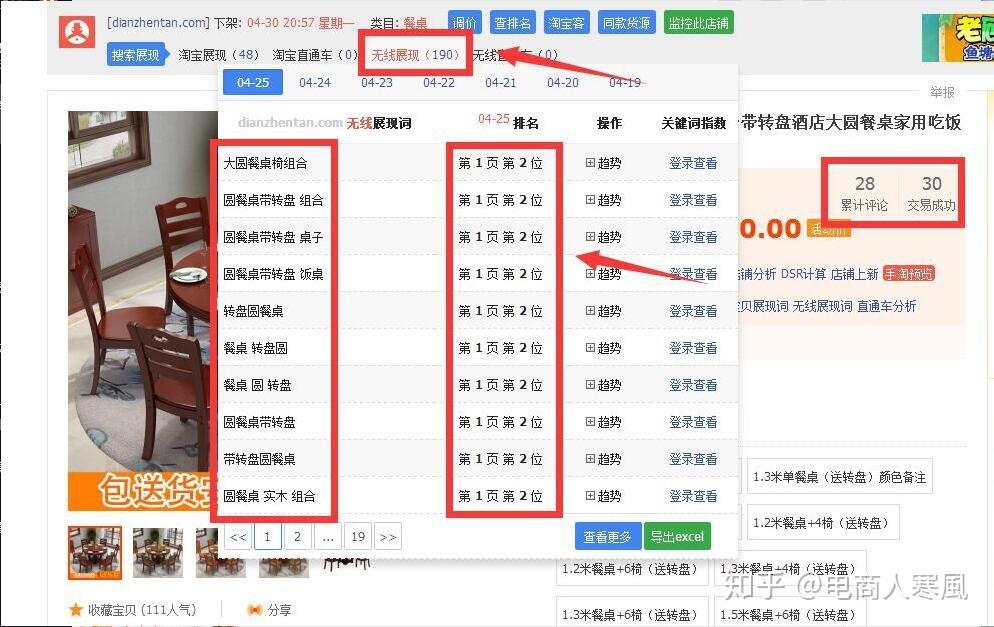994x627 pixels.
Task: Choose the 1.3米单餐桌（送转盘）颜色备注 option
Action: tap(840, 477)
